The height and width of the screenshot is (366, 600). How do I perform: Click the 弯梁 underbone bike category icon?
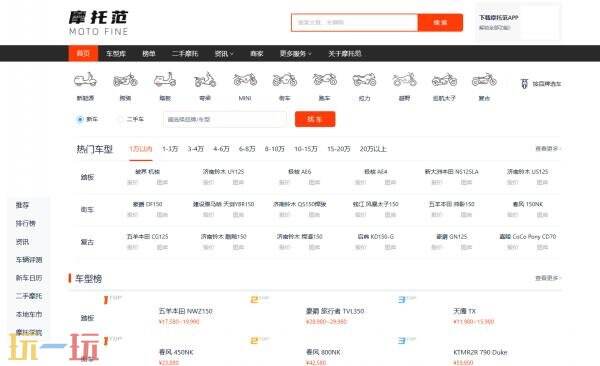tap(205, 80)
